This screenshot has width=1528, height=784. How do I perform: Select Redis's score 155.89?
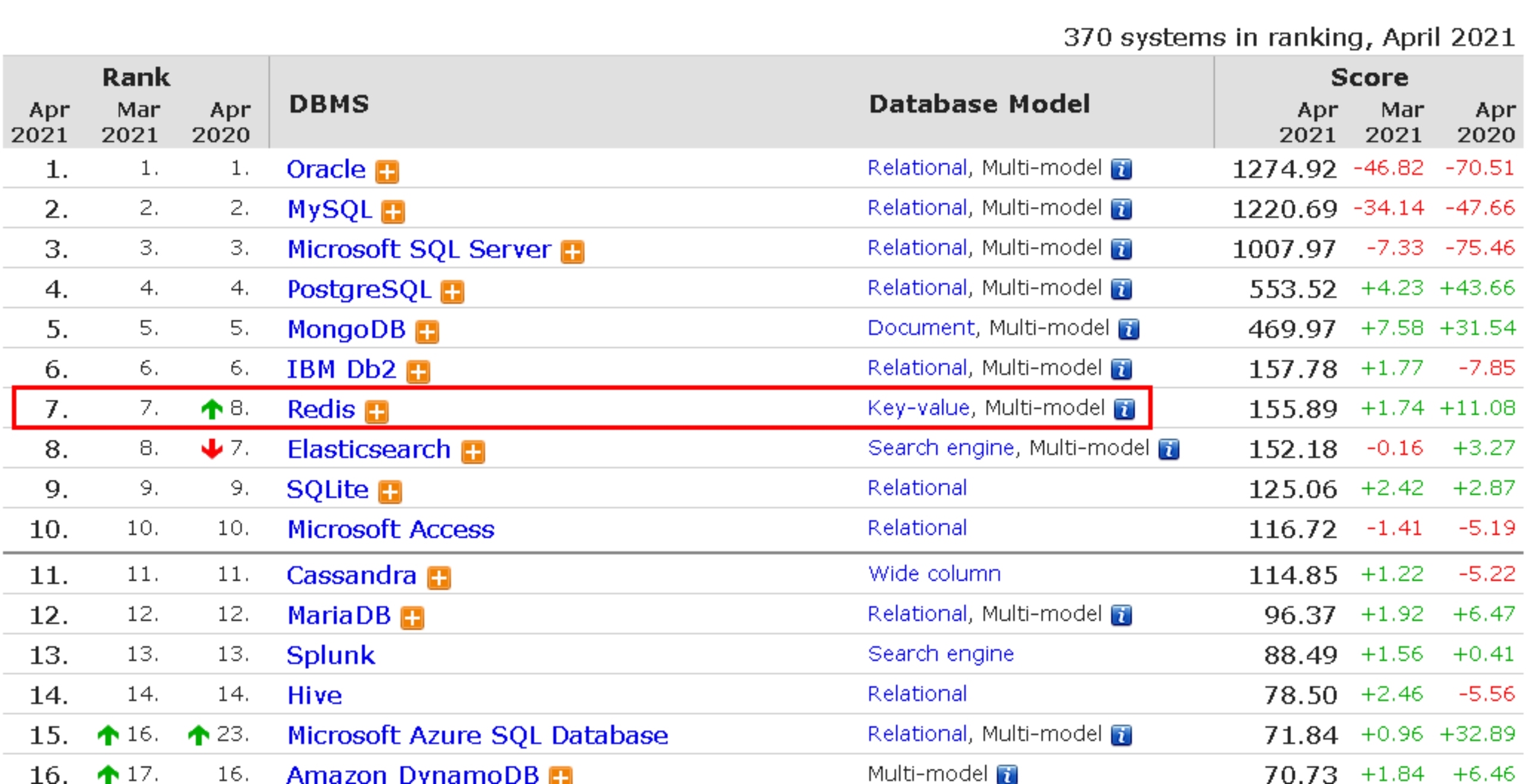coord(1292,409)
